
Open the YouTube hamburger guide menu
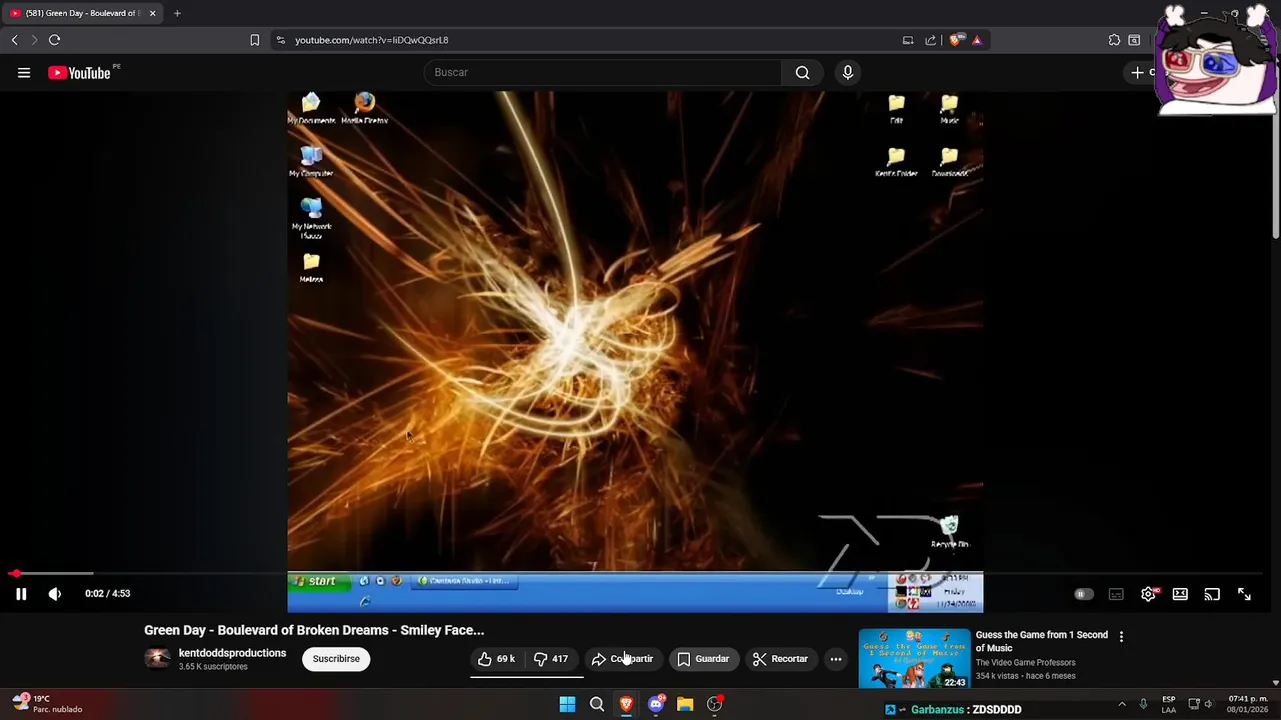coord(24,73)
